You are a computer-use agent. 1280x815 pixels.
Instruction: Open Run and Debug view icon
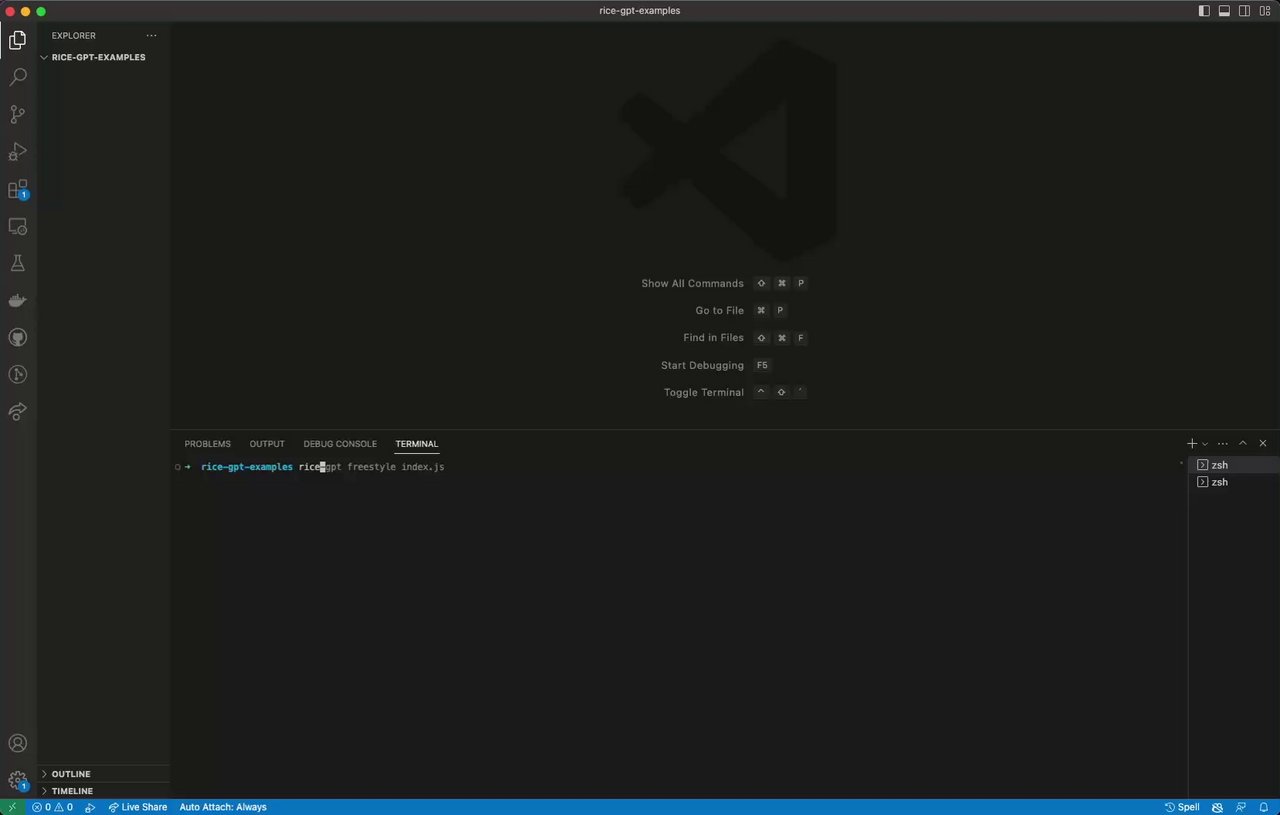coord(18,152)
